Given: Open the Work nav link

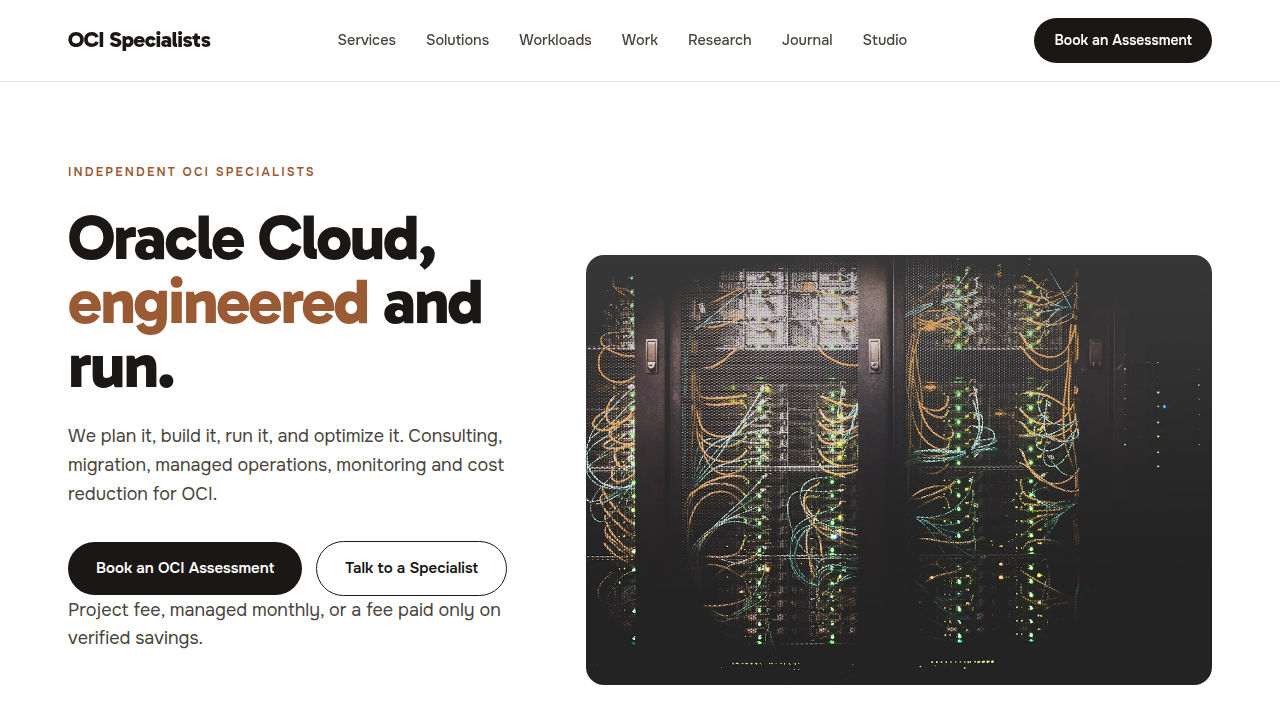Looking at the screenshot, I should click(x=640, y=40).
